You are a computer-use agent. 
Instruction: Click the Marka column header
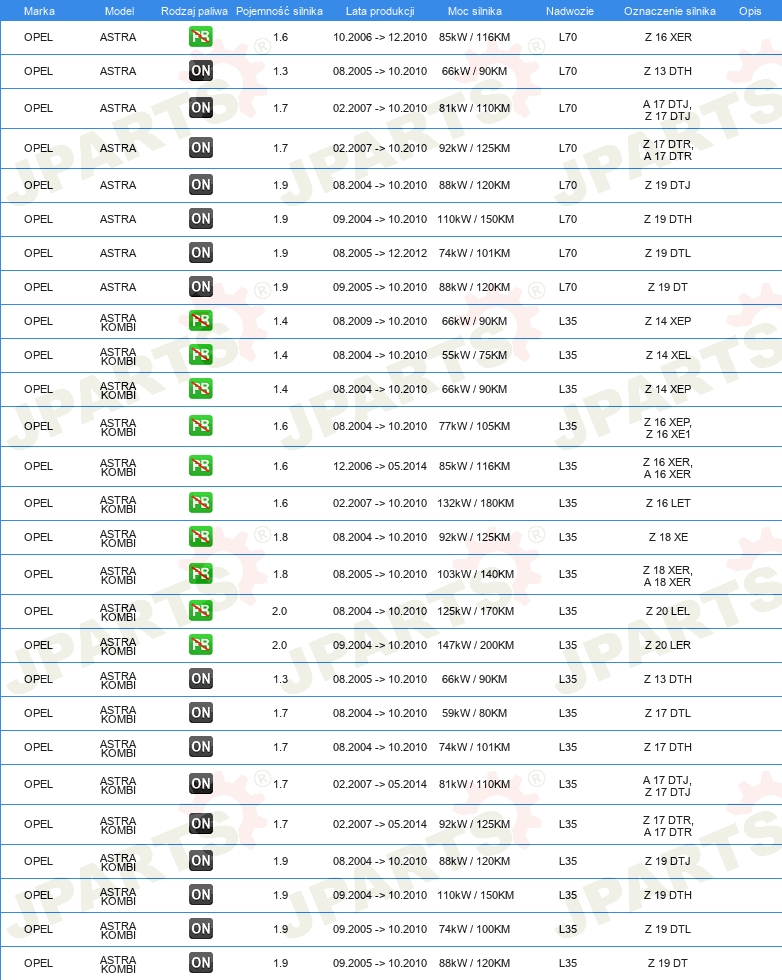(x=39, y=11)
